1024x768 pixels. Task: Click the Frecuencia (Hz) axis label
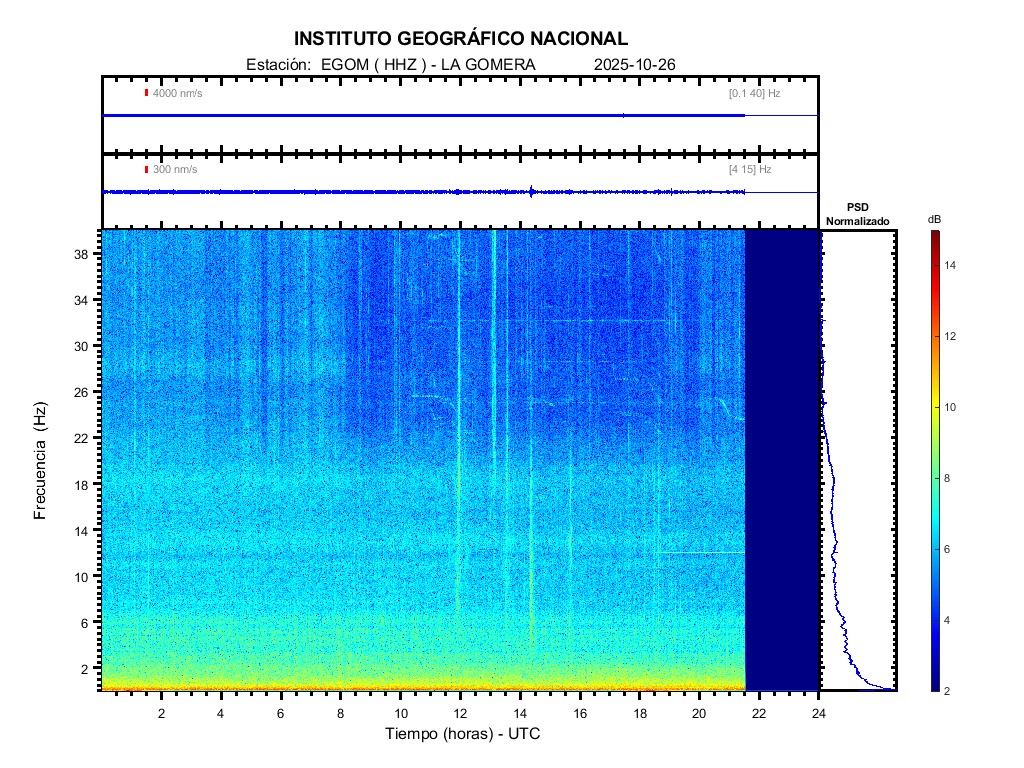pyautogui.click(x=41, y=461)
